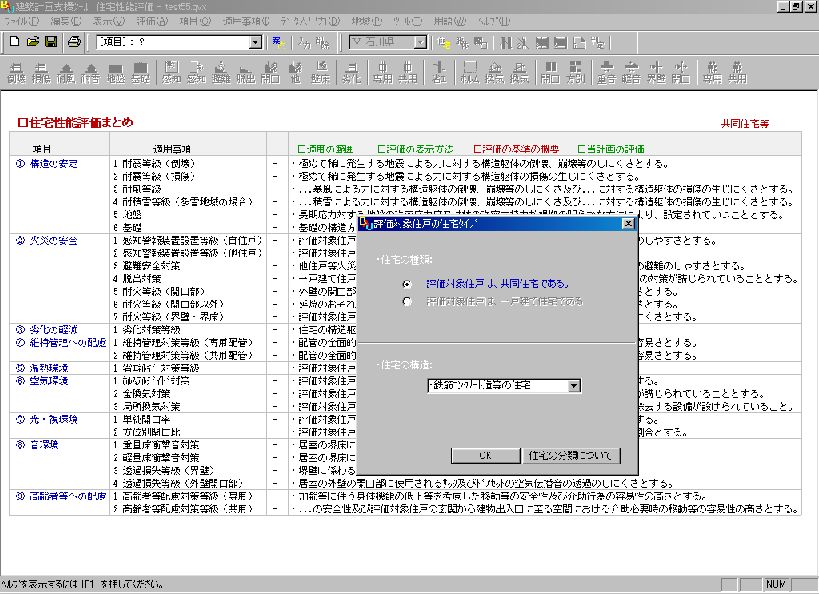Select the ⑧ 音環境 category
This screenshot has width=819, height=594.
tap(37, 445)
